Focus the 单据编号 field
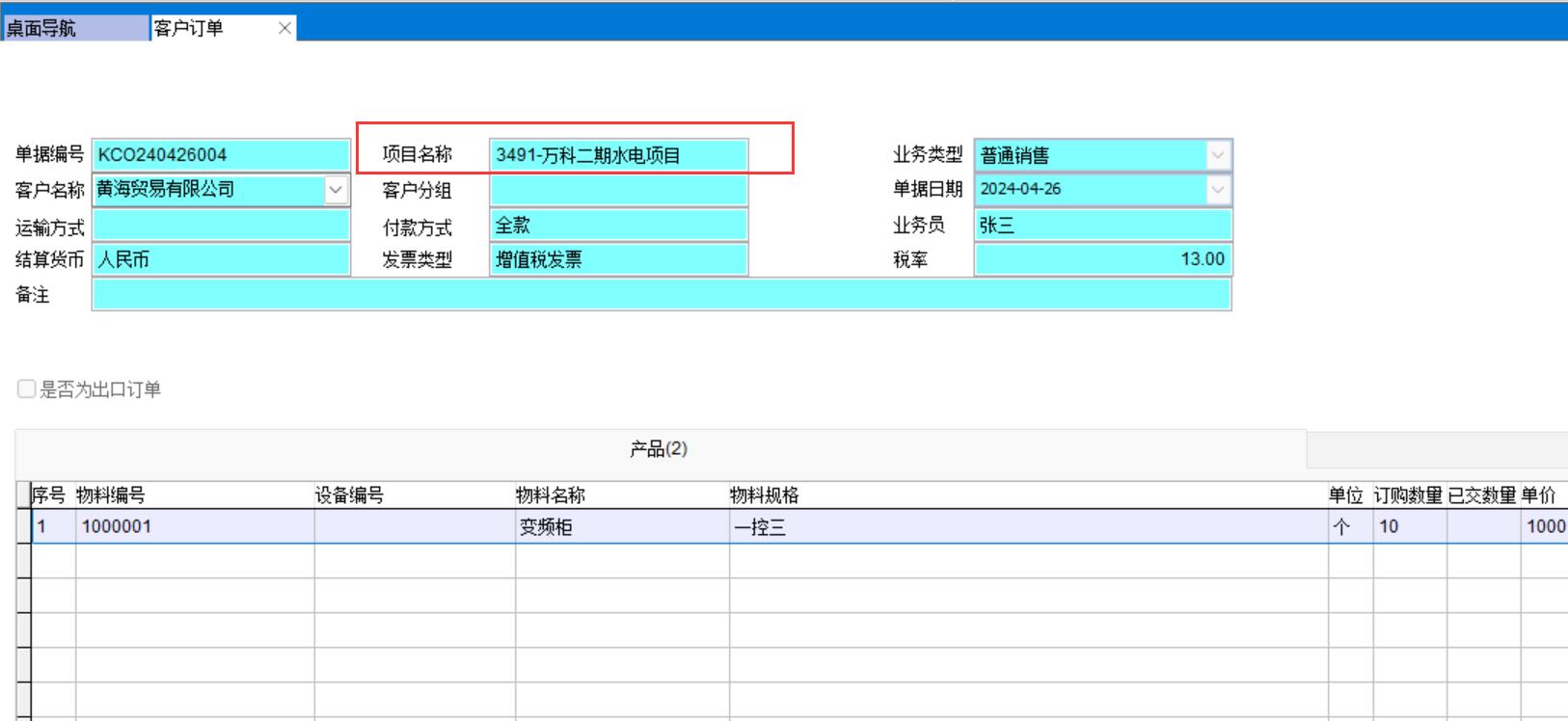This screenshot has width=1568, height=721. tap(220, 155)
